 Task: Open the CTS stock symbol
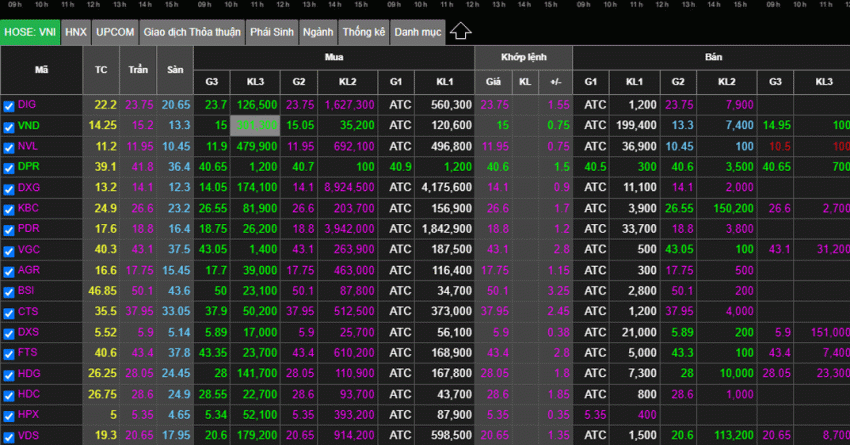28,311
